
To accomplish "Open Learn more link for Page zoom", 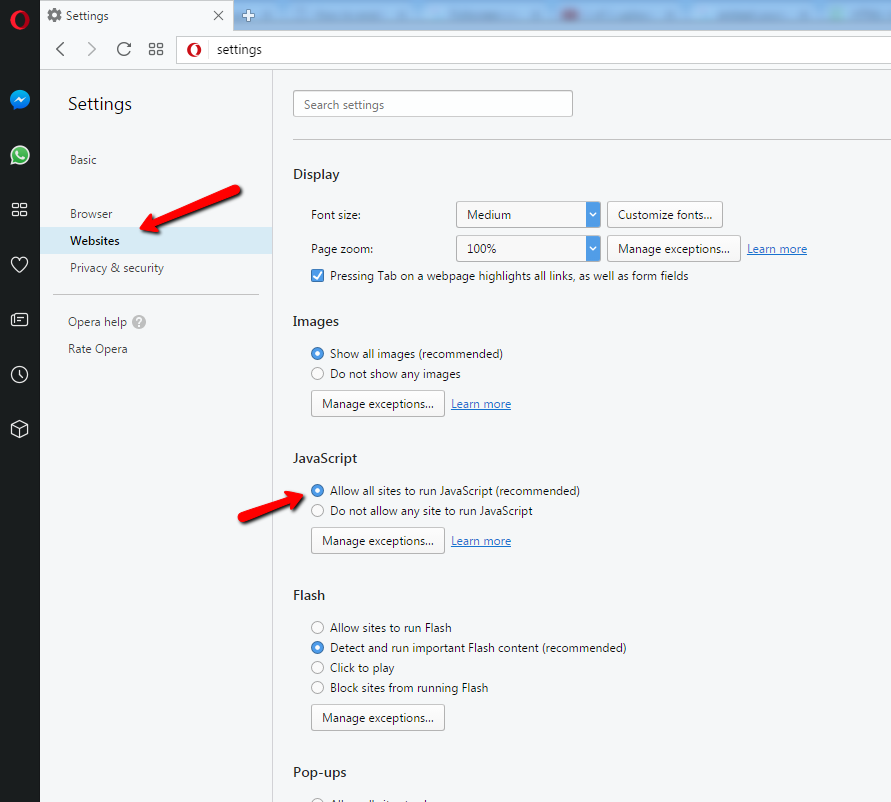I will tap(777, 249).
